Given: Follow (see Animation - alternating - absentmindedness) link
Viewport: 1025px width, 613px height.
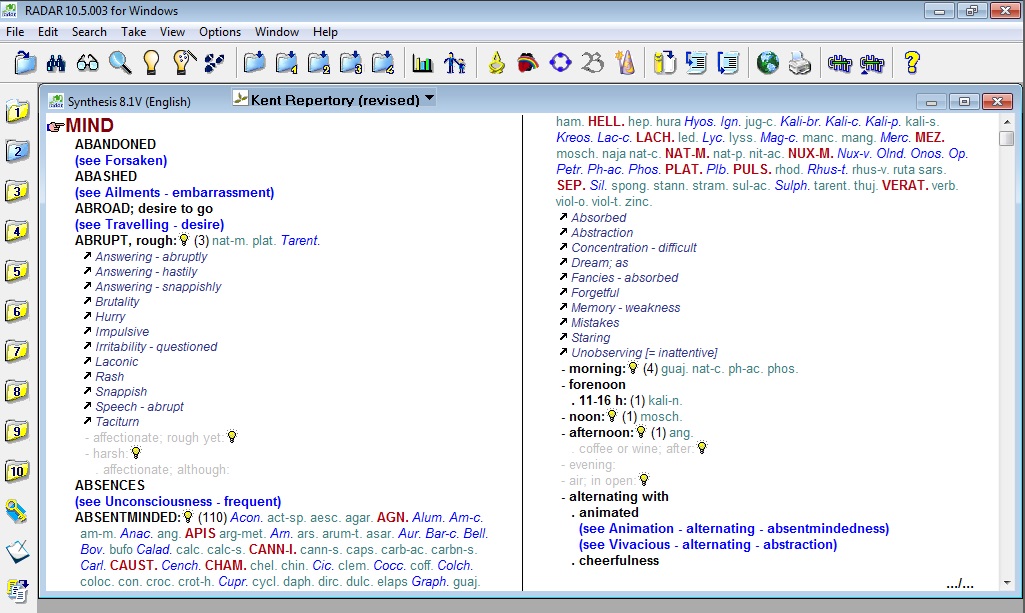Looking at the screenshot, I should pos(734,528).
